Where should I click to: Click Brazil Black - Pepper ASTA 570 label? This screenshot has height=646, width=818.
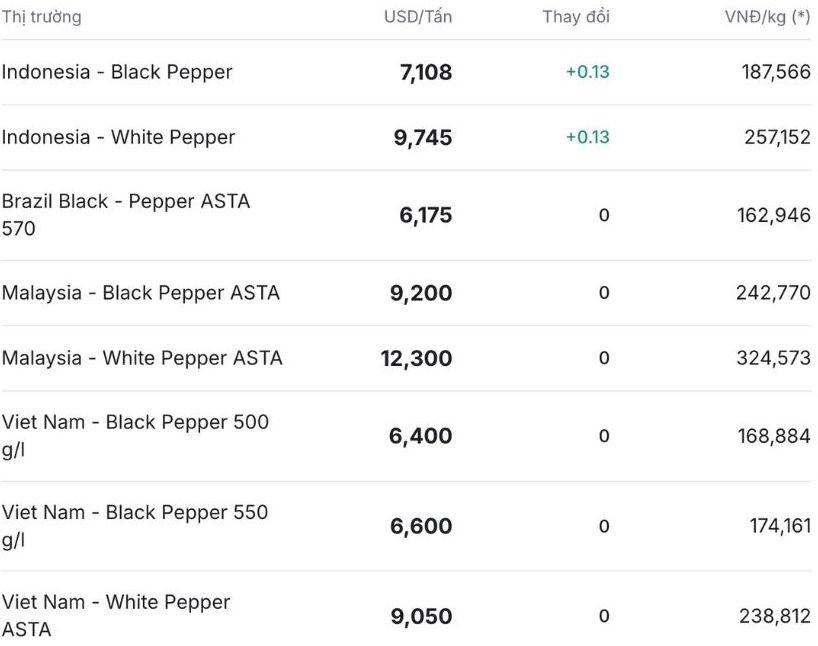(x=125, y=215)
